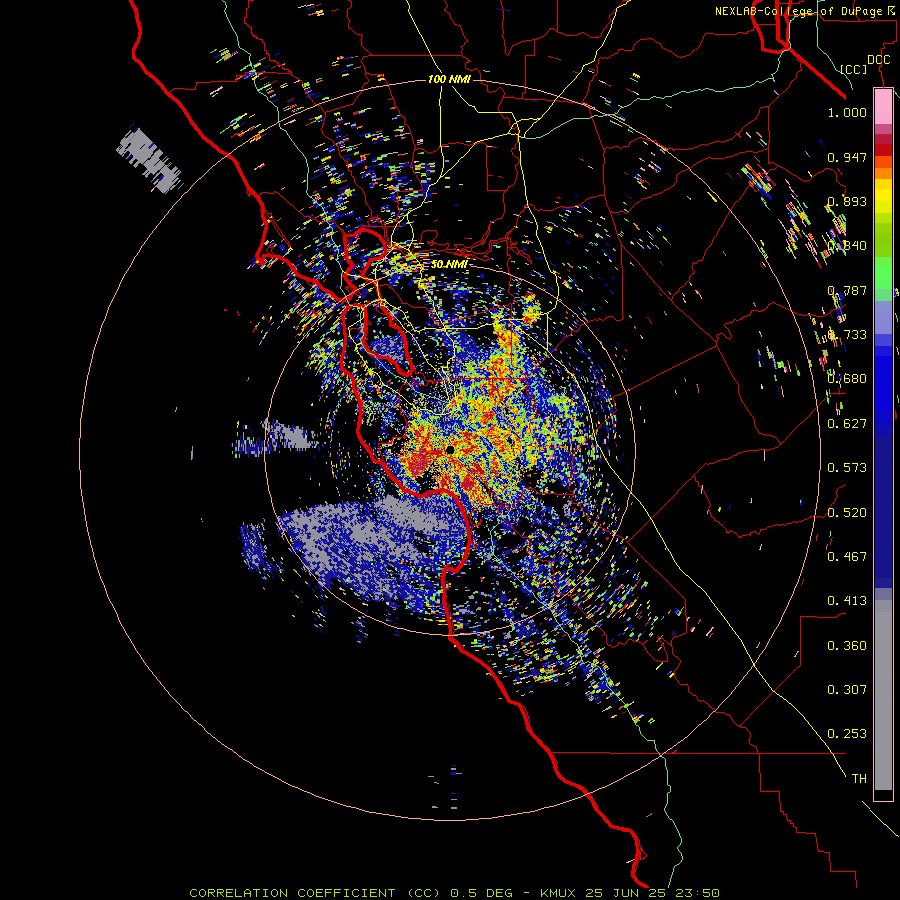This screenshot has width=900, height=900.
Task: Click the 0.413 legend value
Action: (x=847, y=601)
